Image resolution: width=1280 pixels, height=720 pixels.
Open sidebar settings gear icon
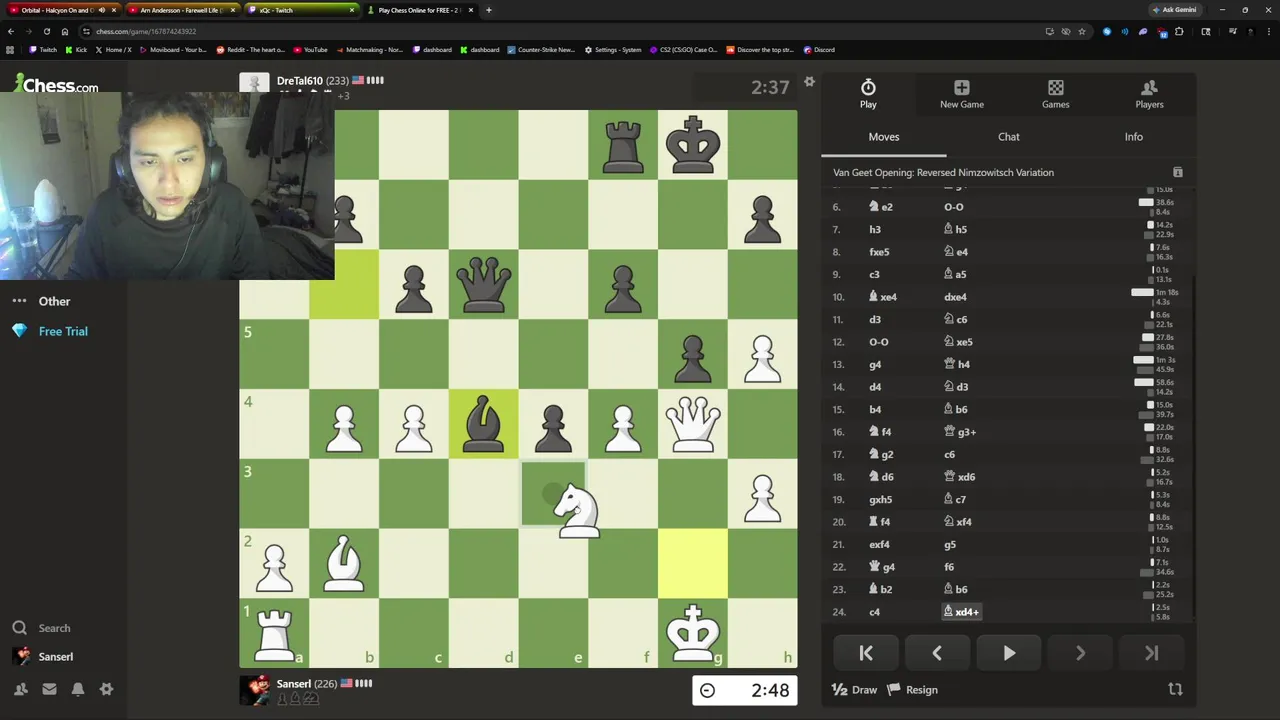click(106, 689)
